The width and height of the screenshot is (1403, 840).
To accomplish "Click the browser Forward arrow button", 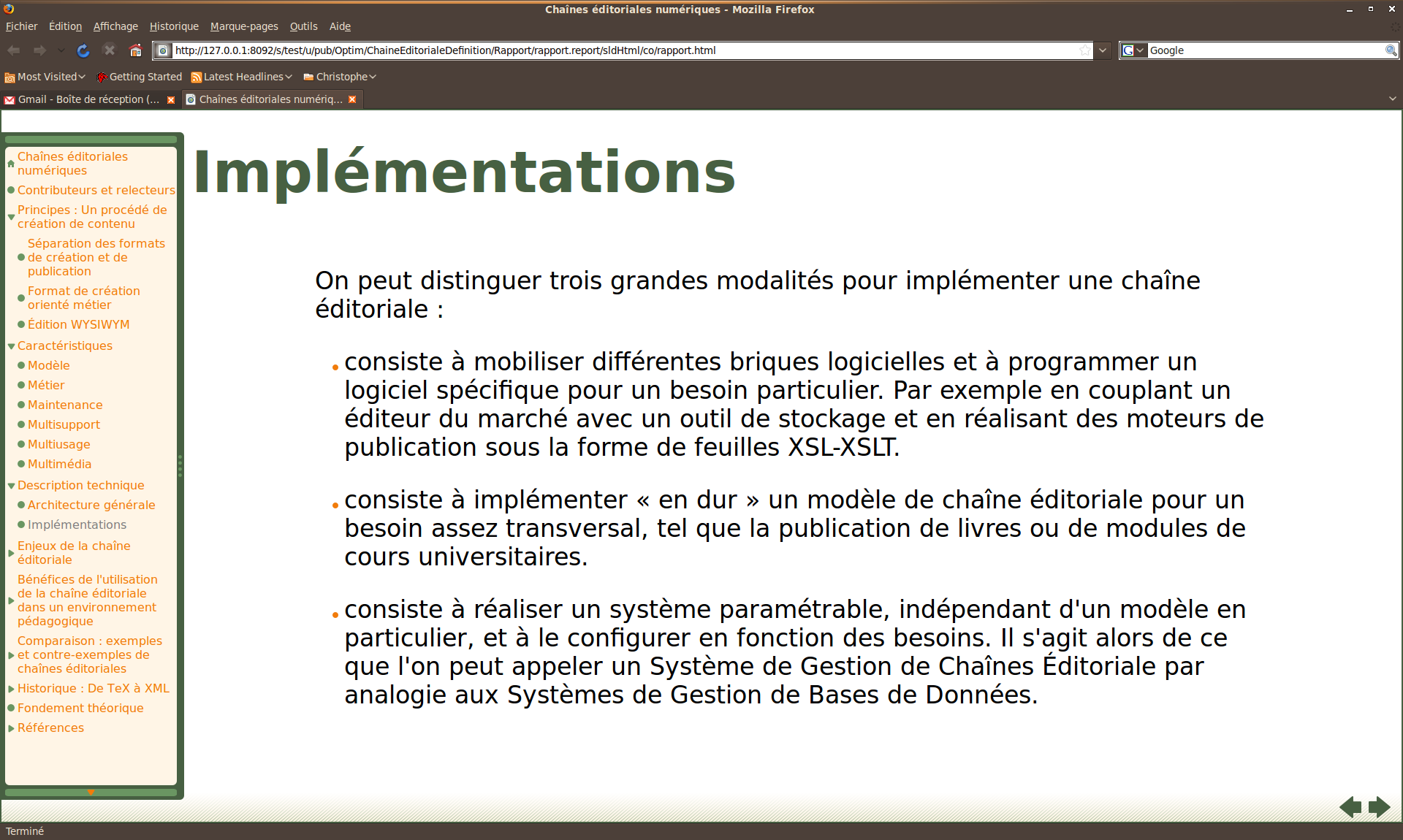I will (x=40, y=50).
